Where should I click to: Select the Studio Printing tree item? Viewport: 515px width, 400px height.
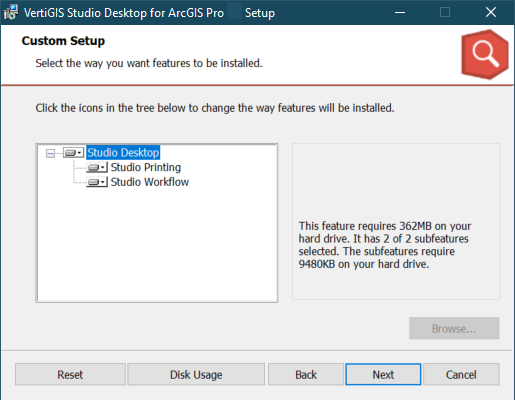[146, 167]
